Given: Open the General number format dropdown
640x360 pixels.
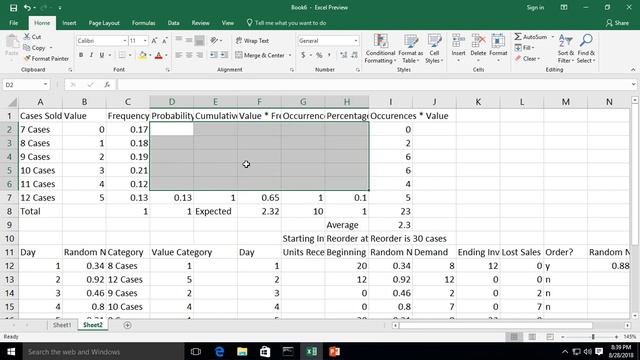Looking at the screenshot, I should point(356,41).
